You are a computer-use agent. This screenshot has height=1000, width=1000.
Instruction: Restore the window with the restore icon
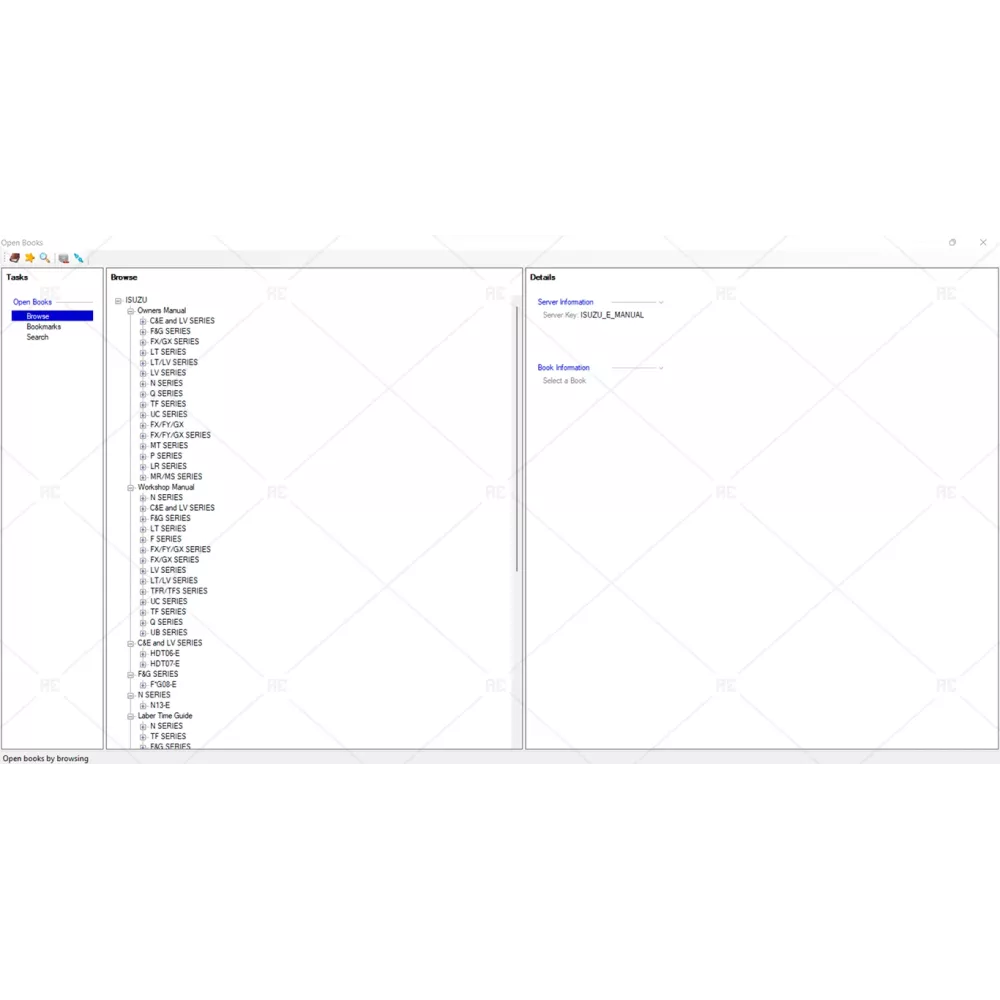click(x=952, y=242)
